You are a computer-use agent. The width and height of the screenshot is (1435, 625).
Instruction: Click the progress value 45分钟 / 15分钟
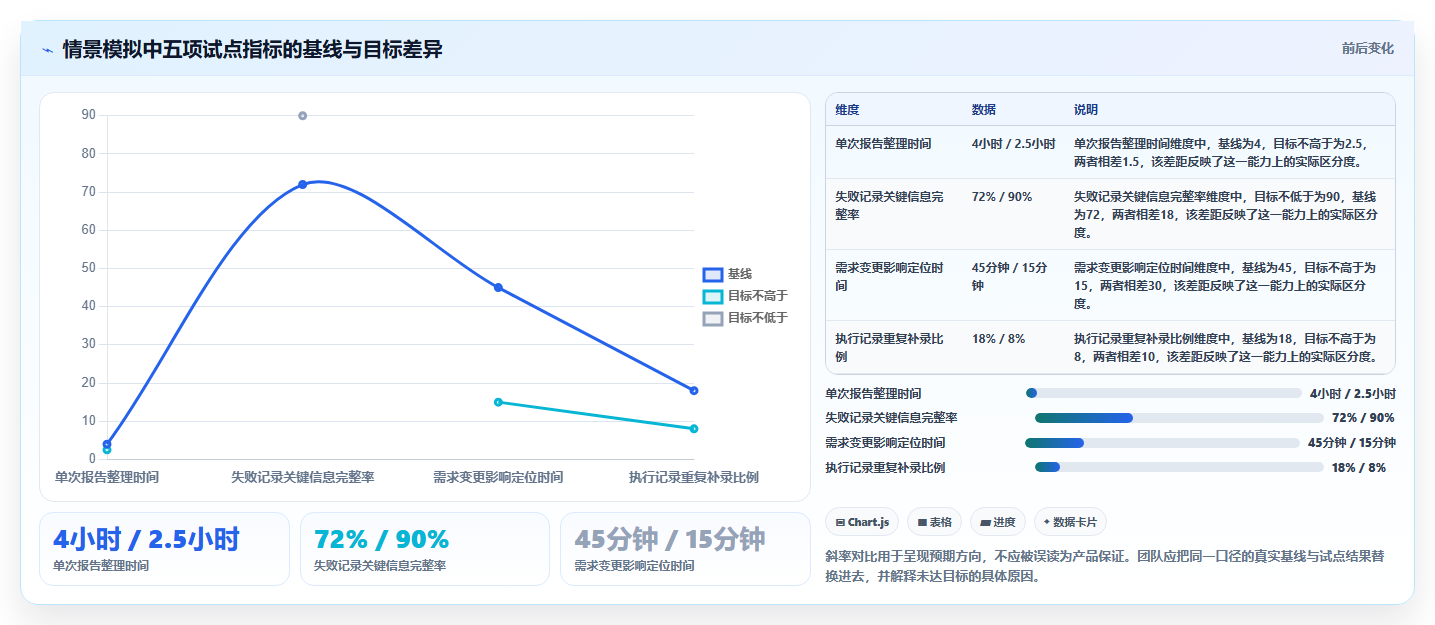pyautogui.click(x=1352, y=443)
